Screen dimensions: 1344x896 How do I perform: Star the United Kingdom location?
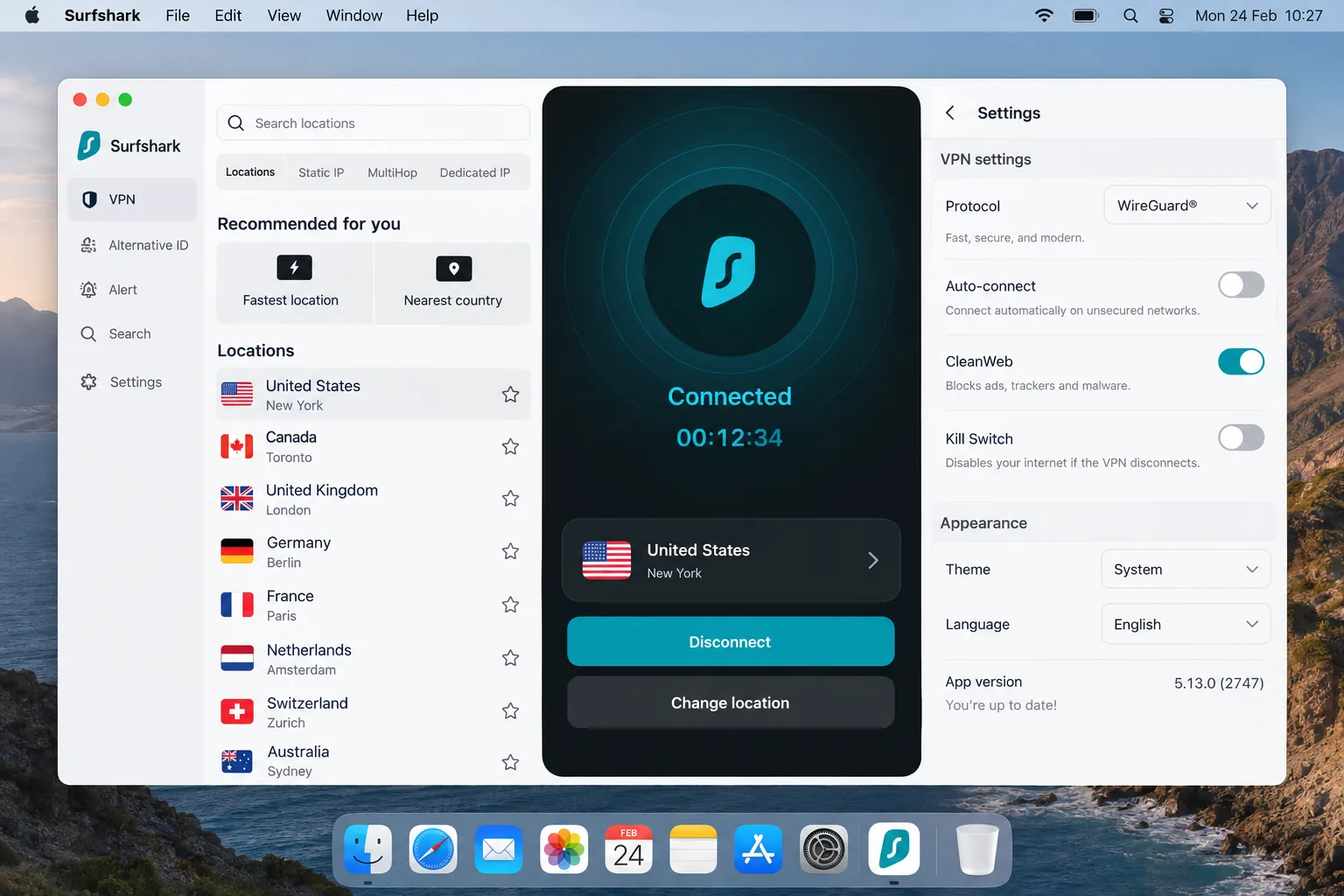pyautogui.click(x=511, y=499)
